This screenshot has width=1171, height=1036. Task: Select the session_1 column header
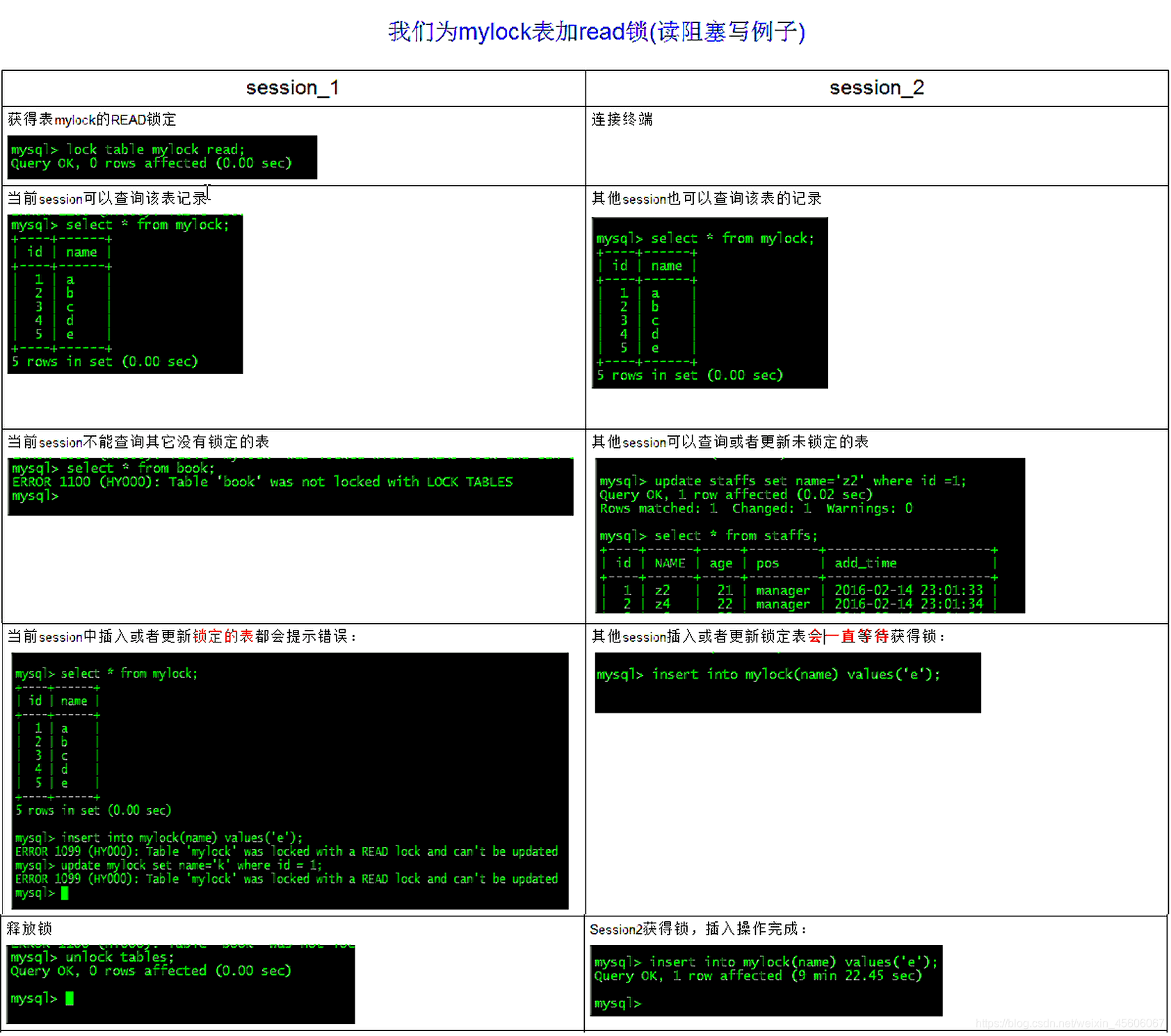tap(293, 88)
